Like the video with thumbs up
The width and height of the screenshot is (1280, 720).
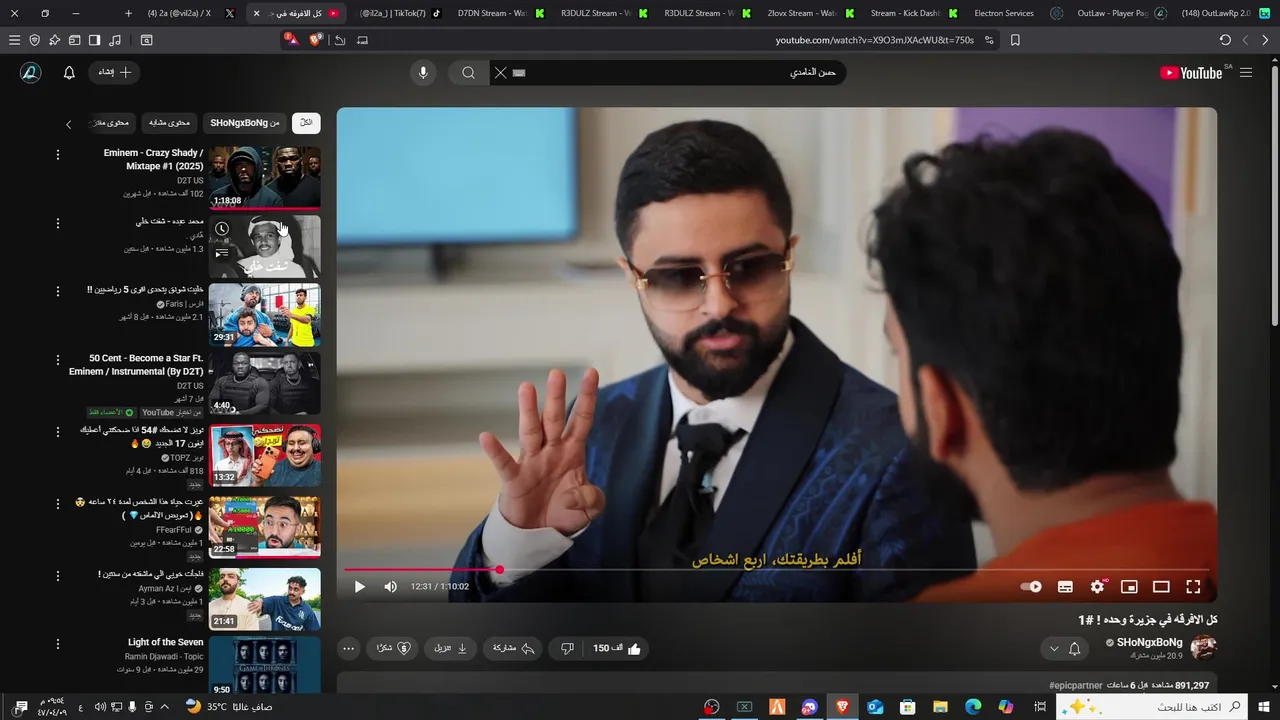(617, 648)
